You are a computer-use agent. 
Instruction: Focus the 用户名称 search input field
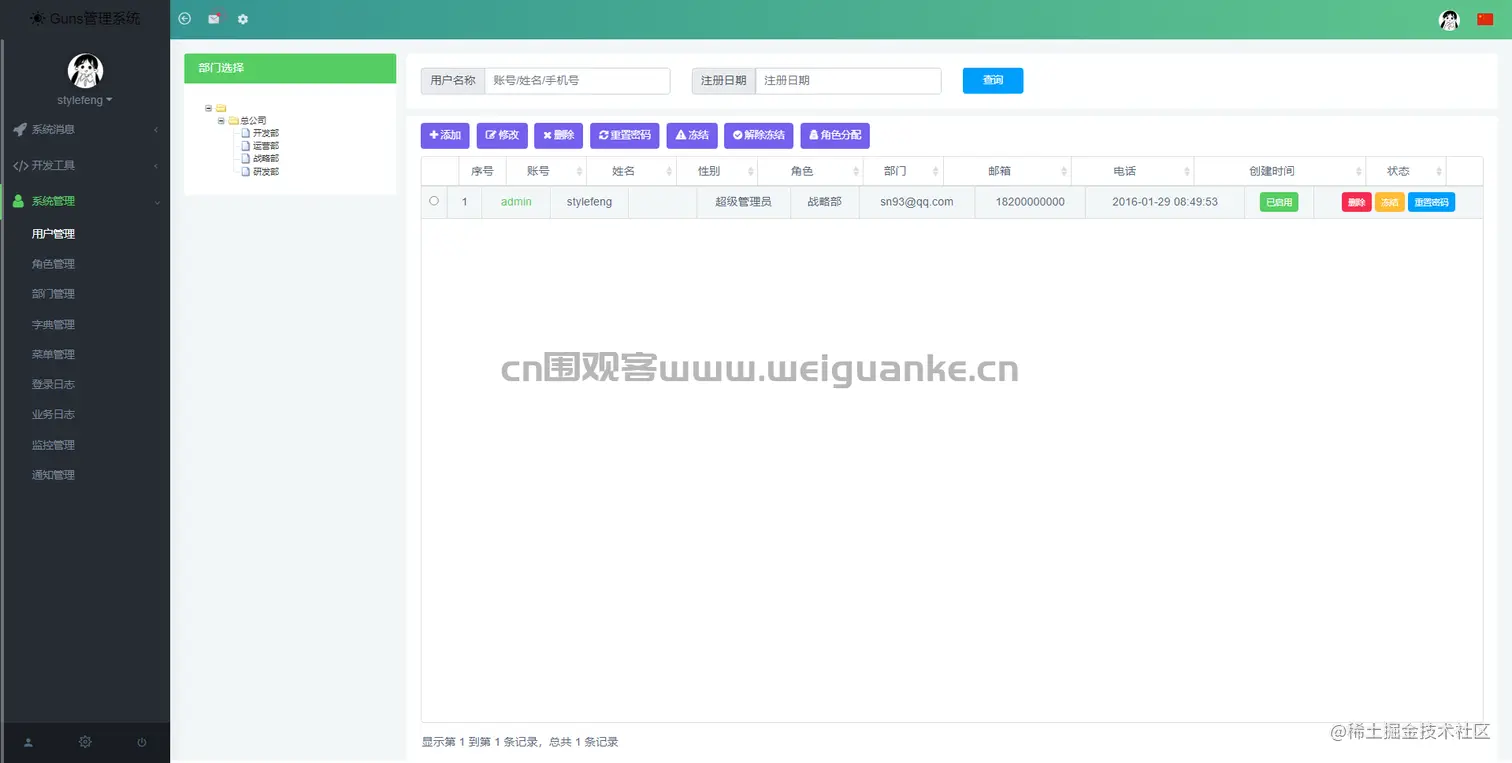pyautogui.click(x=577, y=81)
